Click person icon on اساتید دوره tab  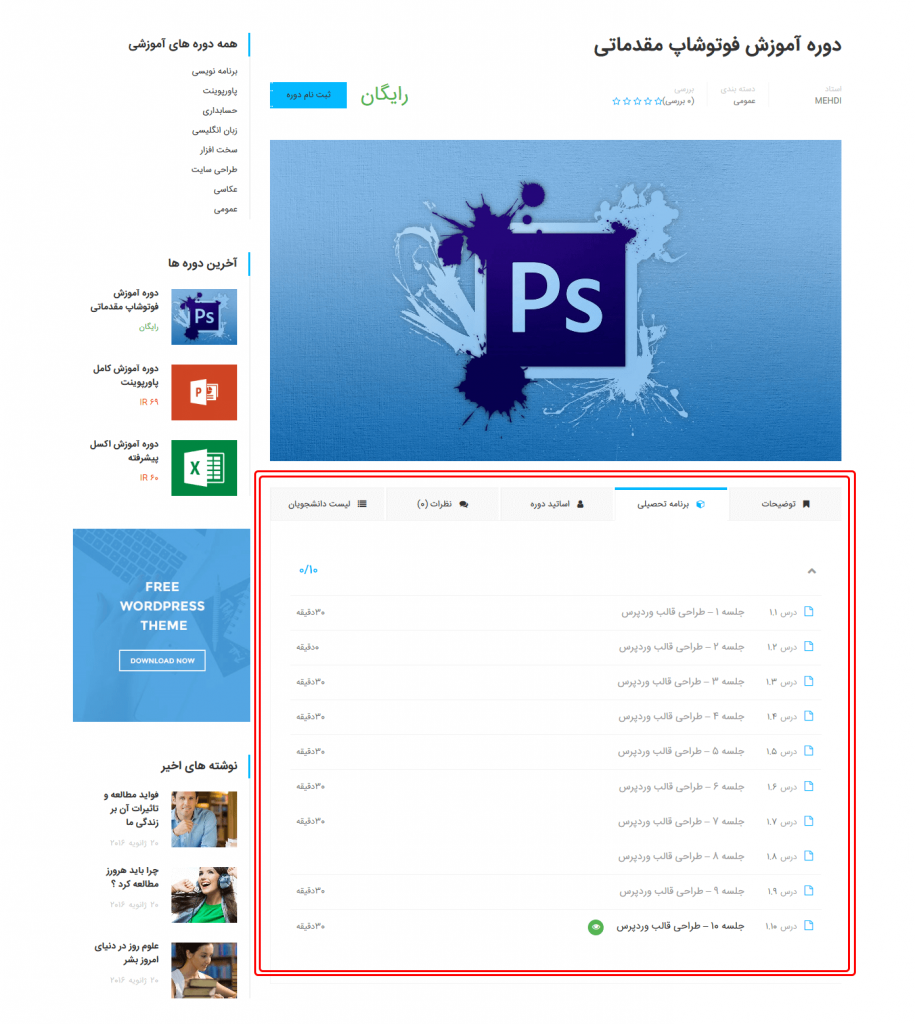581,504
